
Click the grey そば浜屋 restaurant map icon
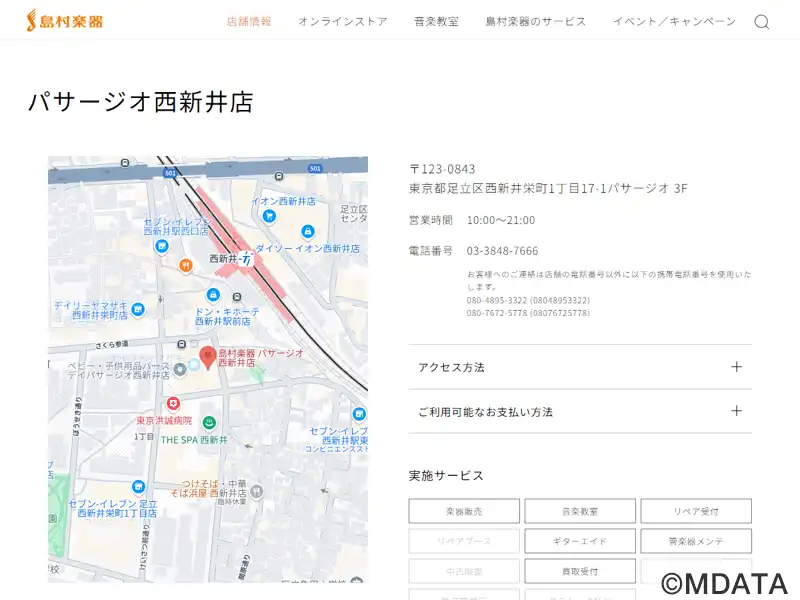coord(257,491)
